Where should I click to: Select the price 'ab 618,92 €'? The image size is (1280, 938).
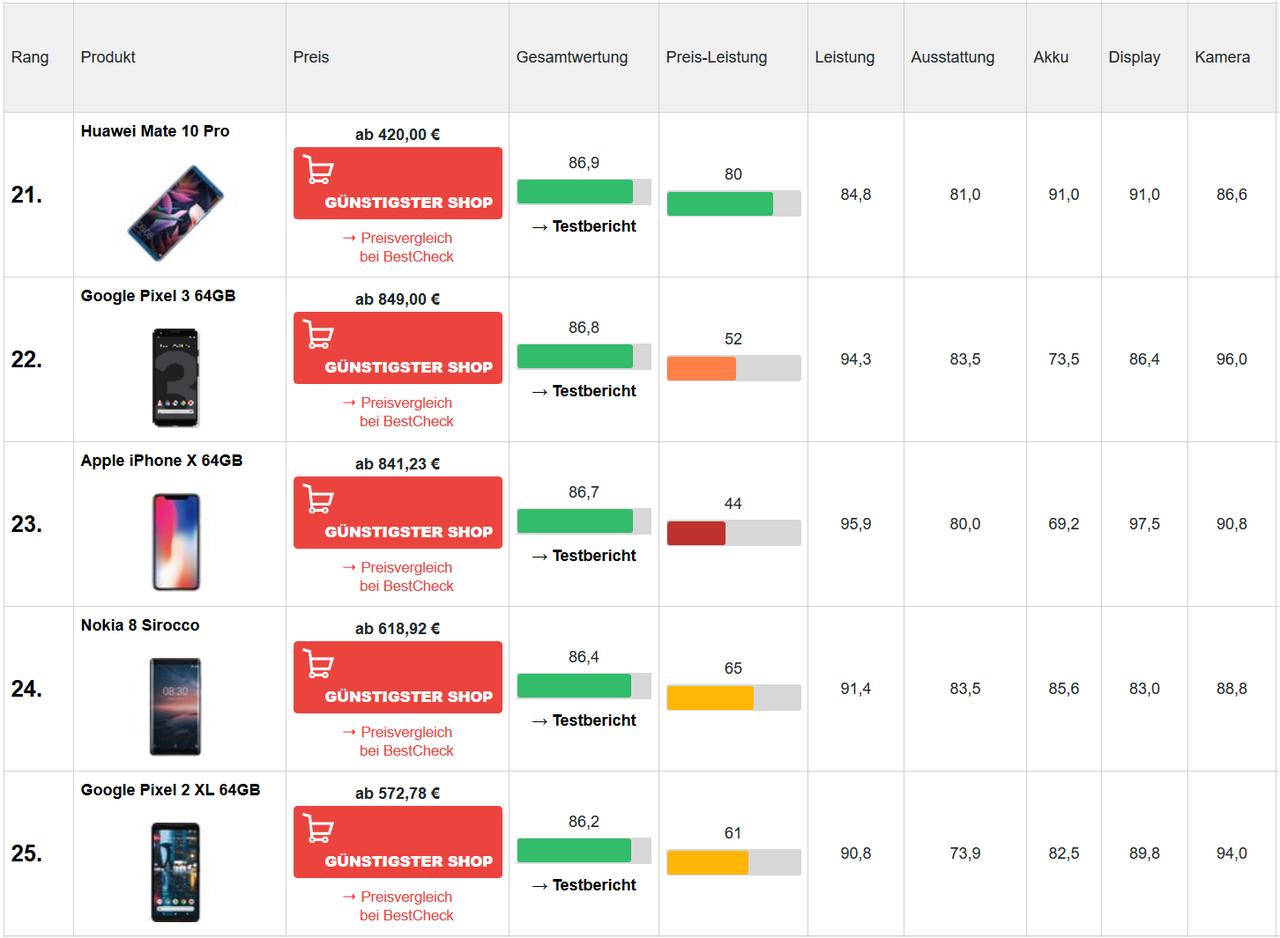coord(398,628)
